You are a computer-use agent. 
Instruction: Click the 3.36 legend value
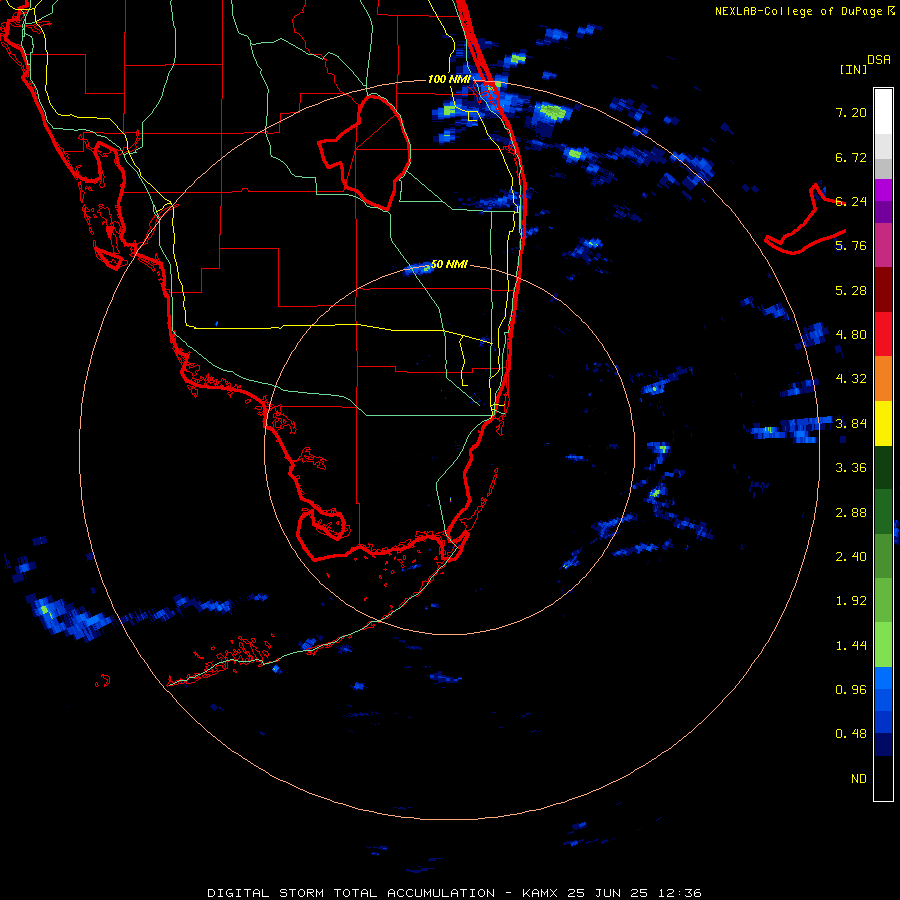point(851,467)
